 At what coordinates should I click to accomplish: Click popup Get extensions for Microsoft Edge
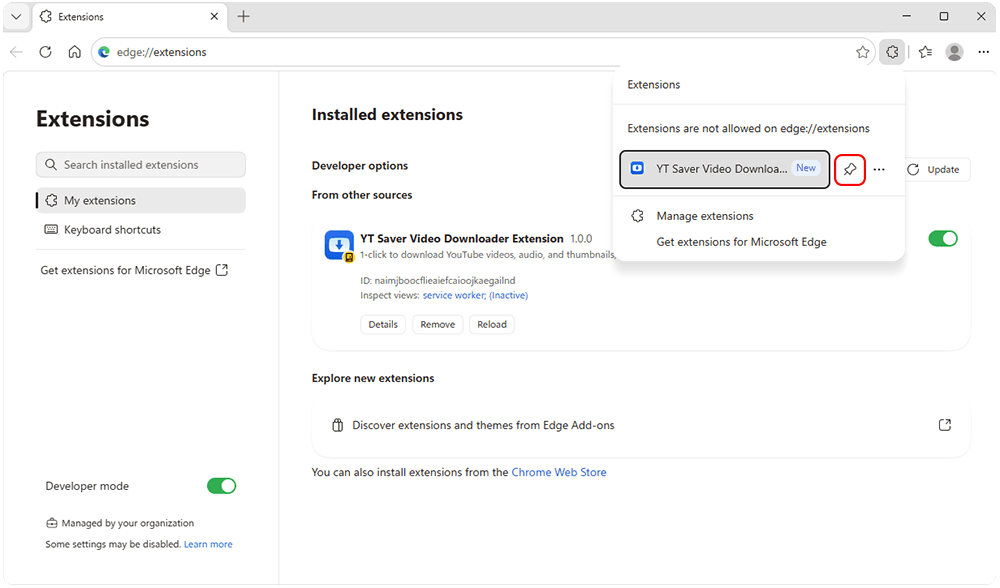tap(741, 242)
